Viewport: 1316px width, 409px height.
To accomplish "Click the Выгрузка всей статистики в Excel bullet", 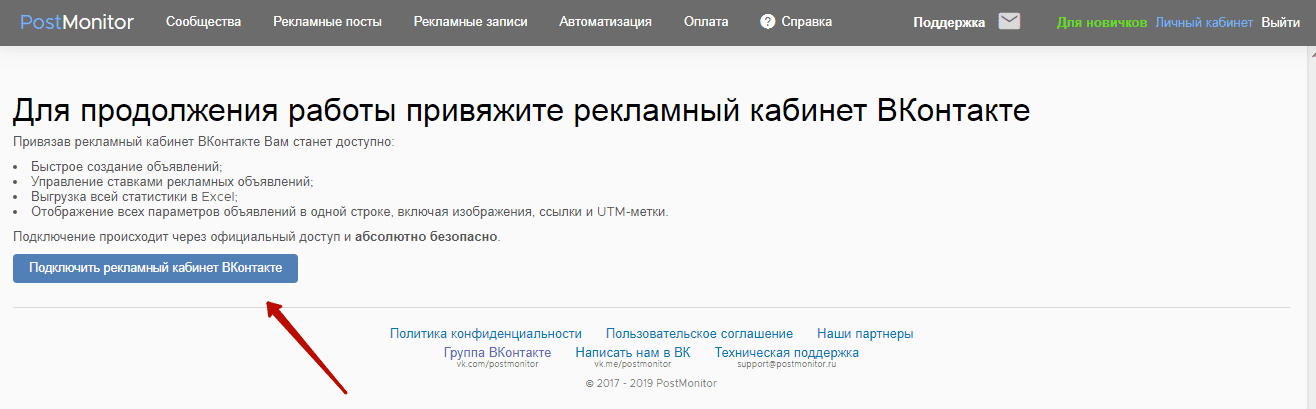I will (x=134, y=197).
